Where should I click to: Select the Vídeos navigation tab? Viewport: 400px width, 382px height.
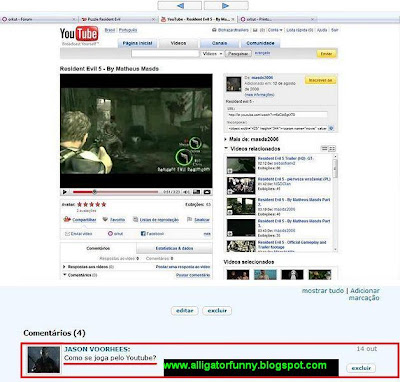click(x=178, y=43)
